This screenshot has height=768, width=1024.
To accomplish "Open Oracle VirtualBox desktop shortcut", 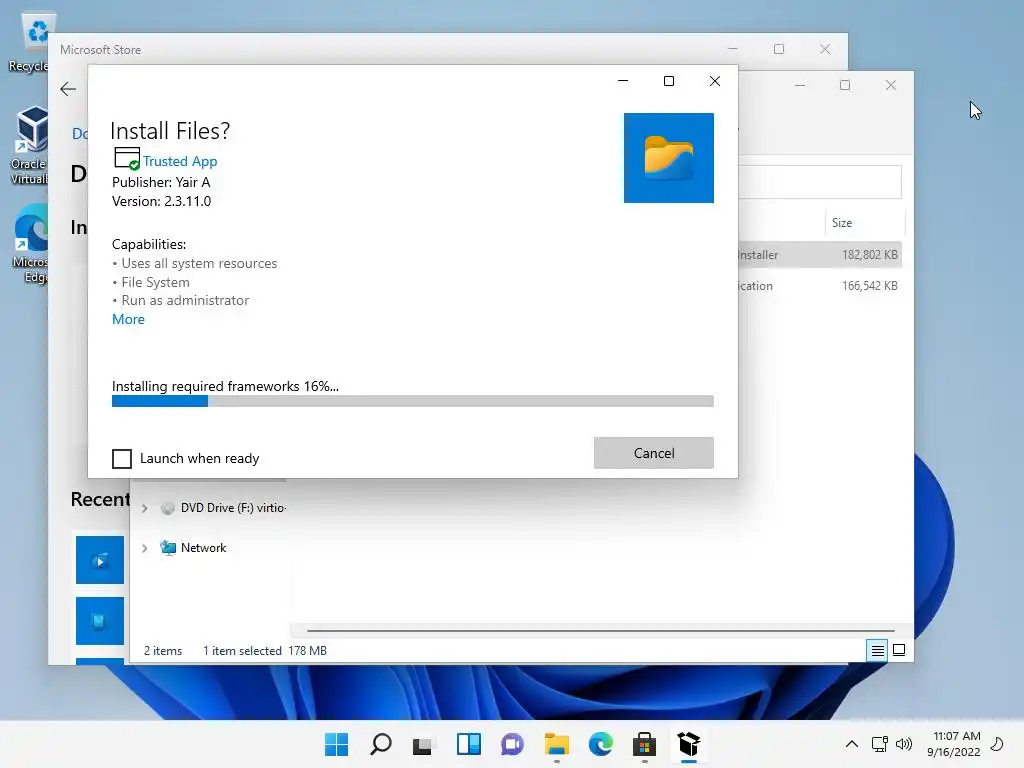I will [29, 146].
